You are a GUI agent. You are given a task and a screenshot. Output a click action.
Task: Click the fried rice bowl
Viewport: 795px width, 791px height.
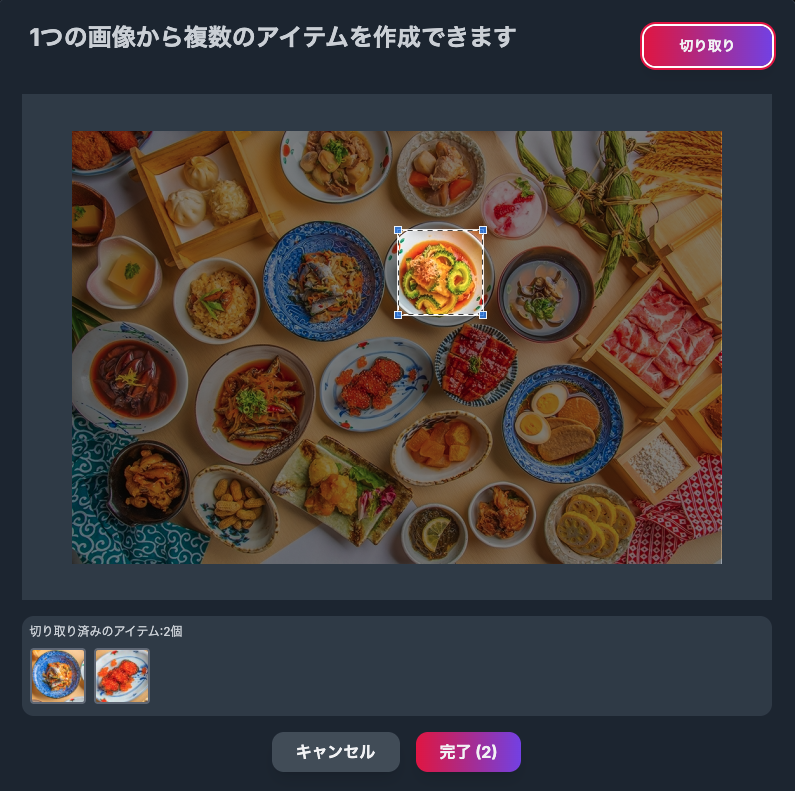pos(218,301)
